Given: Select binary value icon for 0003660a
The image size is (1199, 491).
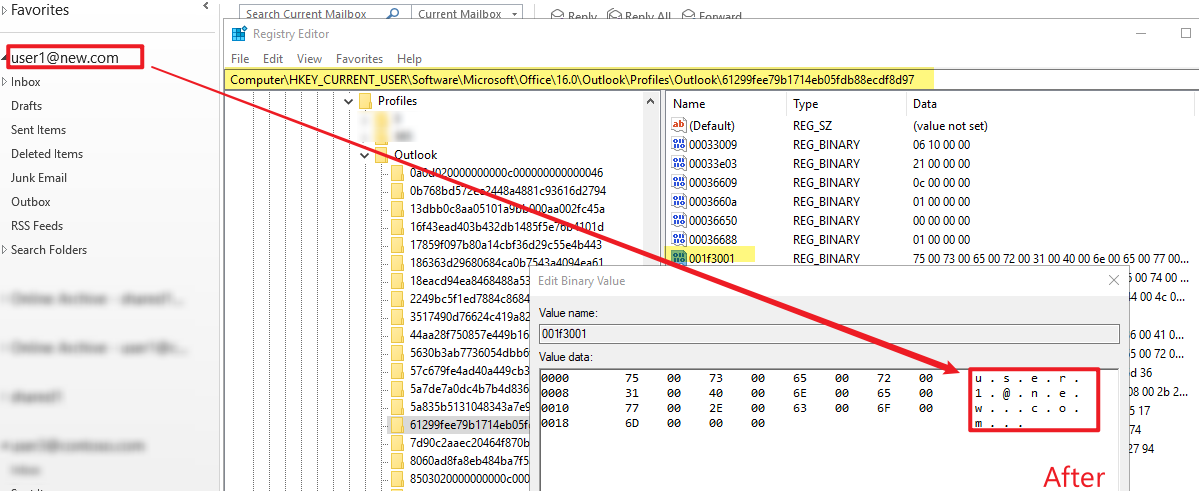Looking at the screenshot, I should (x=678, y=202).
